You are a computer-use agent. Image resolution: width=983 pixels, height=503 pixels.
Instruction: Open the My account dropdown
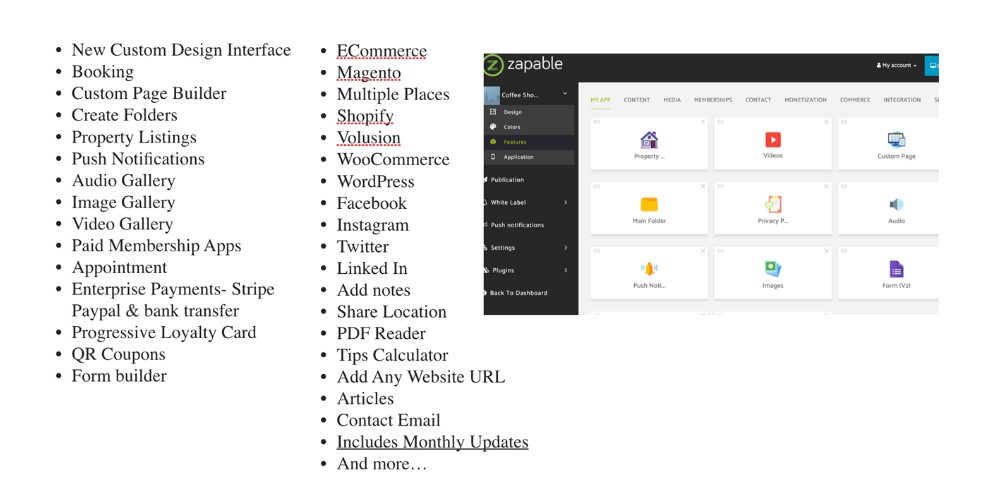pos(896,65)
